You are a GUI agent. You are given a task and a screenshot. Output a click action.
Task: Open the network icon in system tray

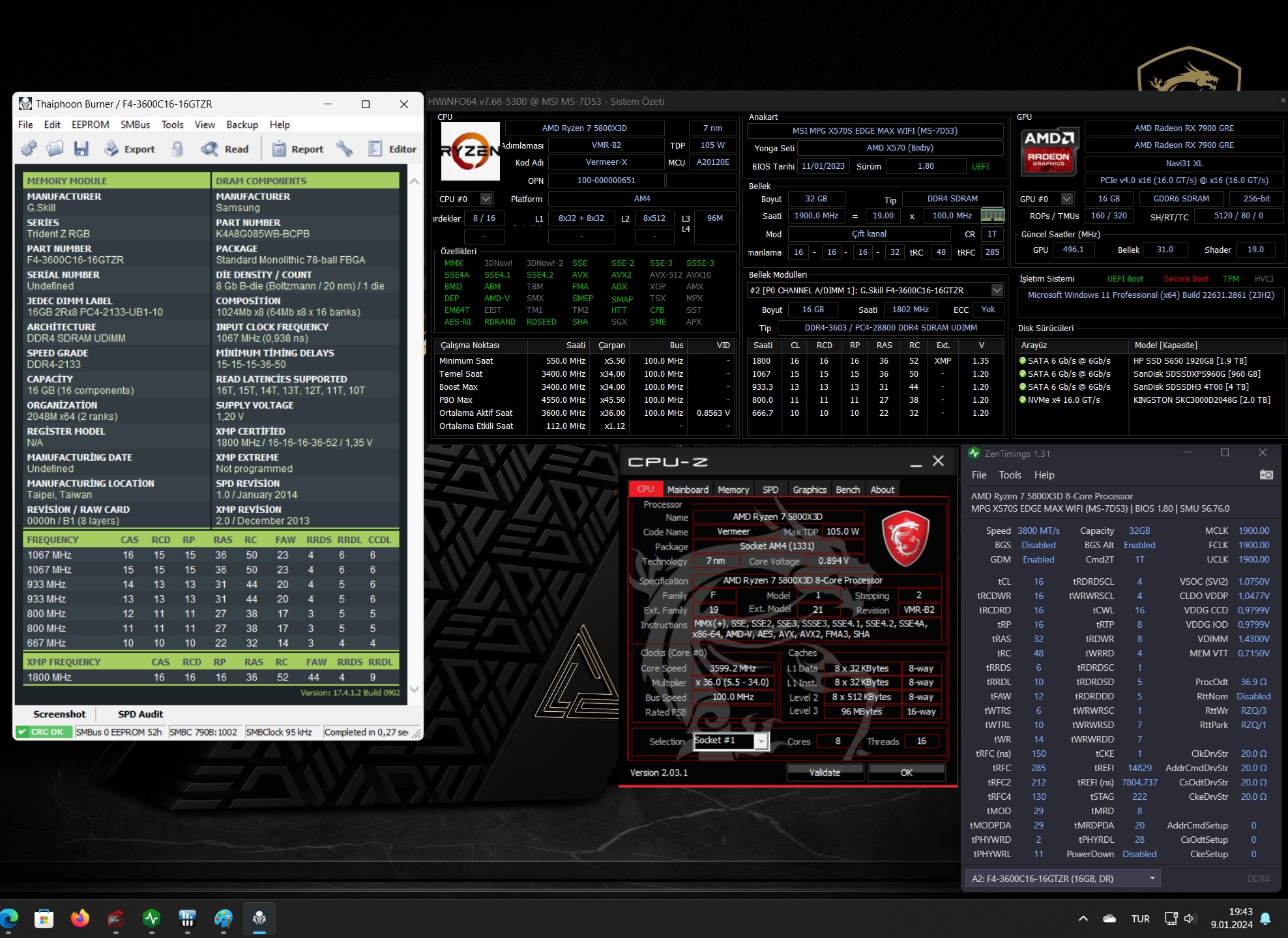(1171, 918)
